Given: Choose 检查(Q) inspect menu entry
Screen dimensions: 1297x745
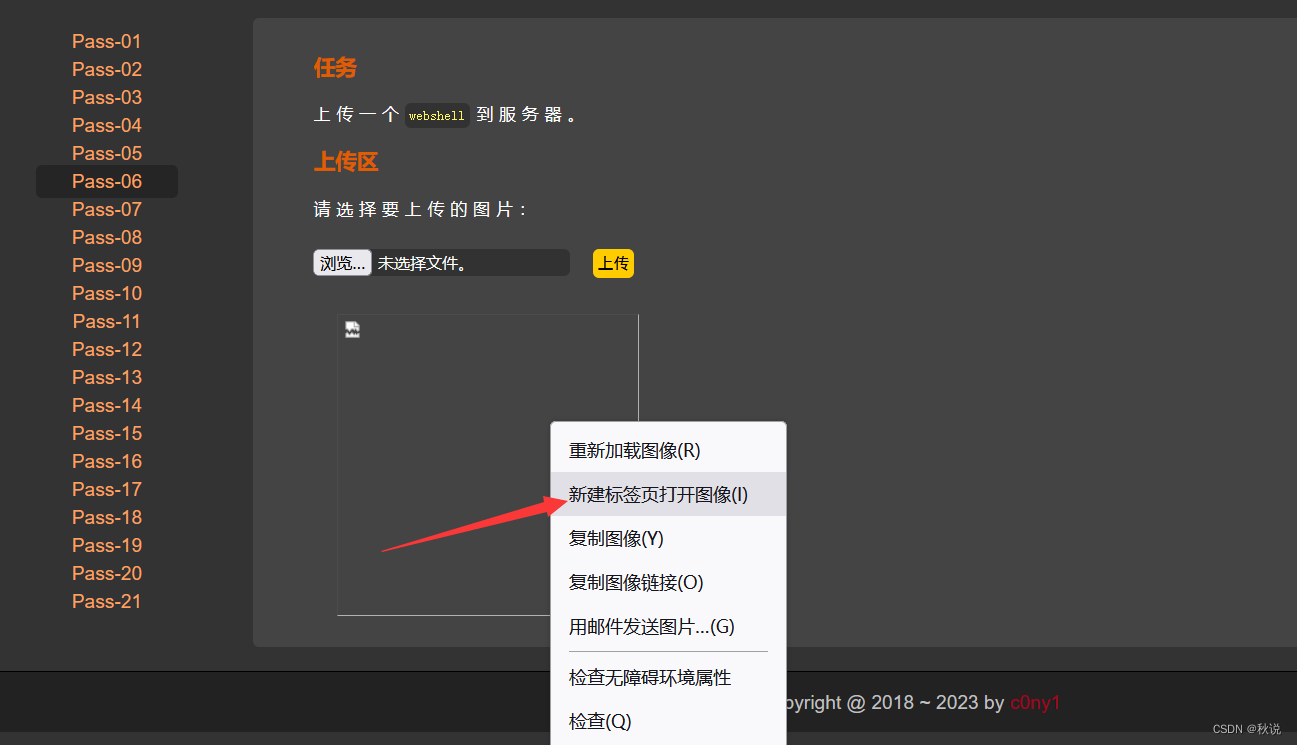Looking at the screenshot, I should coord(668,721).
